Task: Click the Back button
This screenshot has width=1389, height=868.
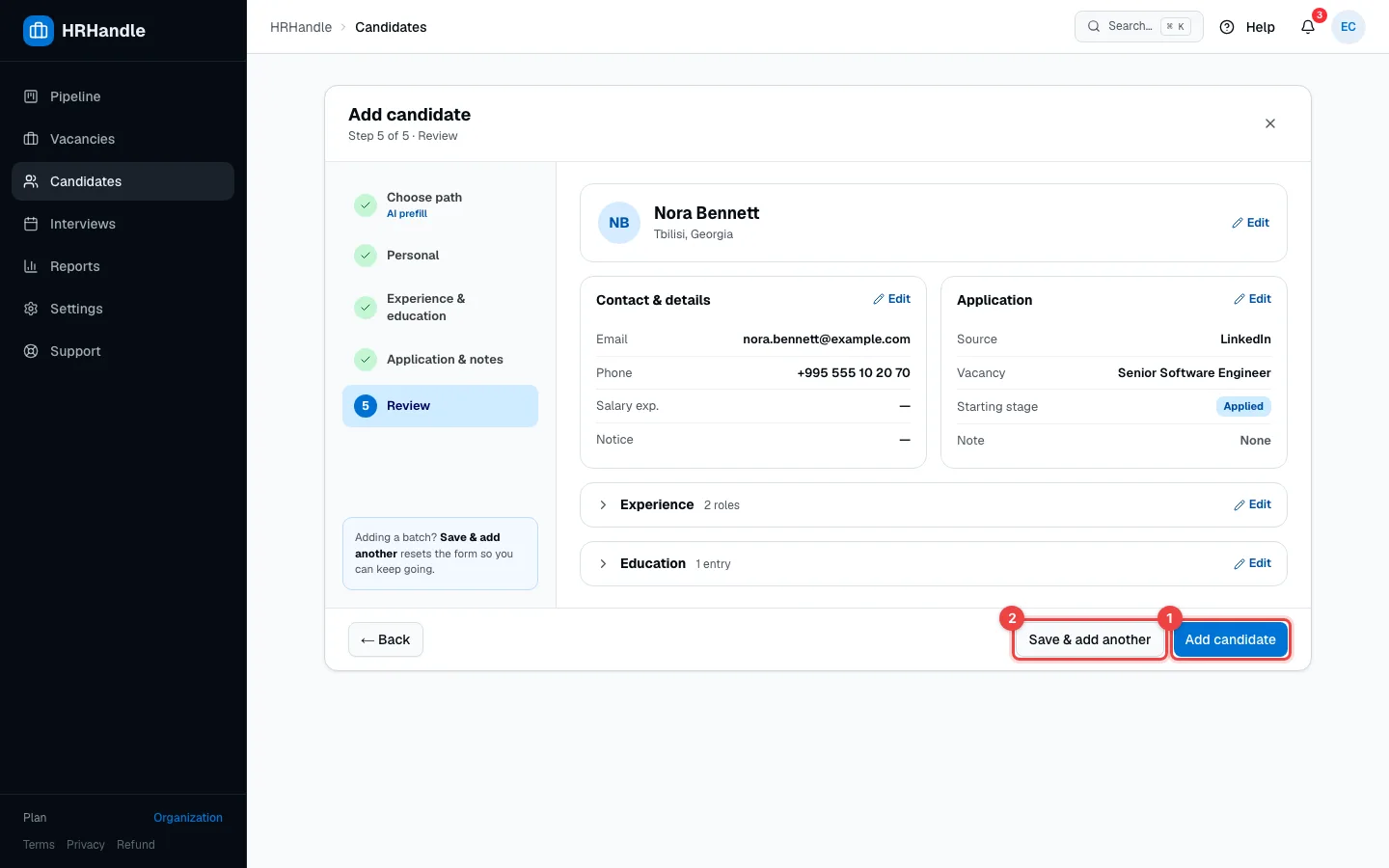Action: [x=386, y=639]
